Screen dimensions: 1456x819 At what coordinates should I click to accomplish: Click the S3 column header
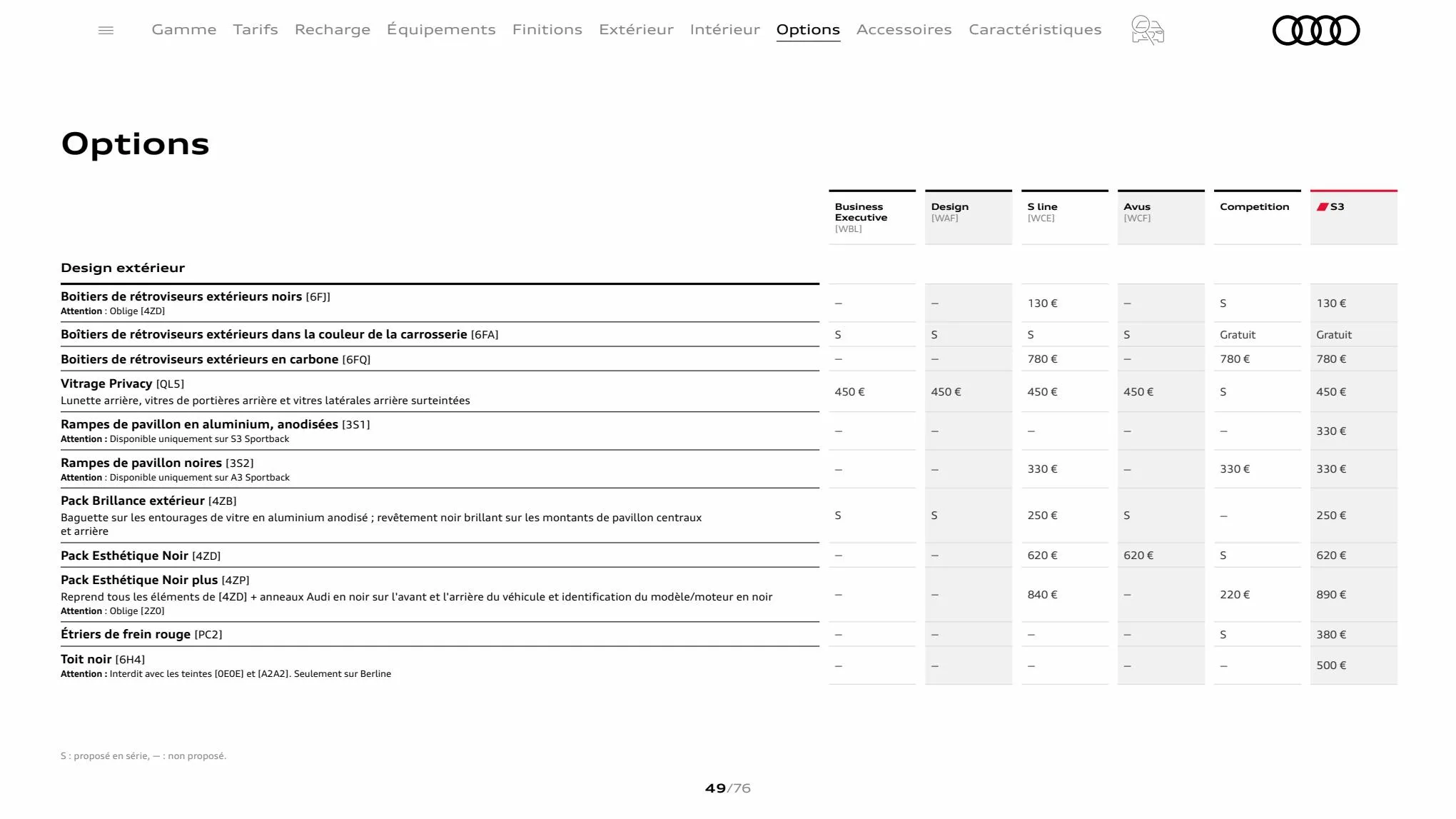pos(1354,217)
